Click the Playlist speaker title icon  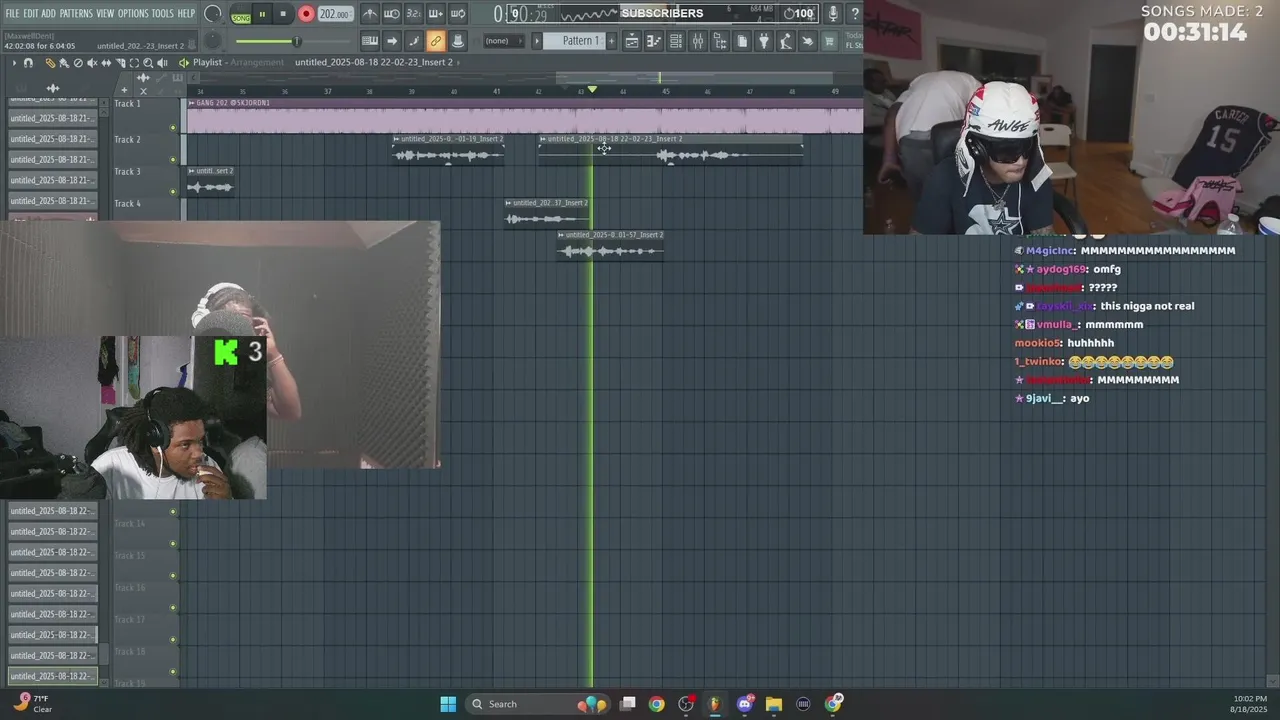(x=184, y=62)
